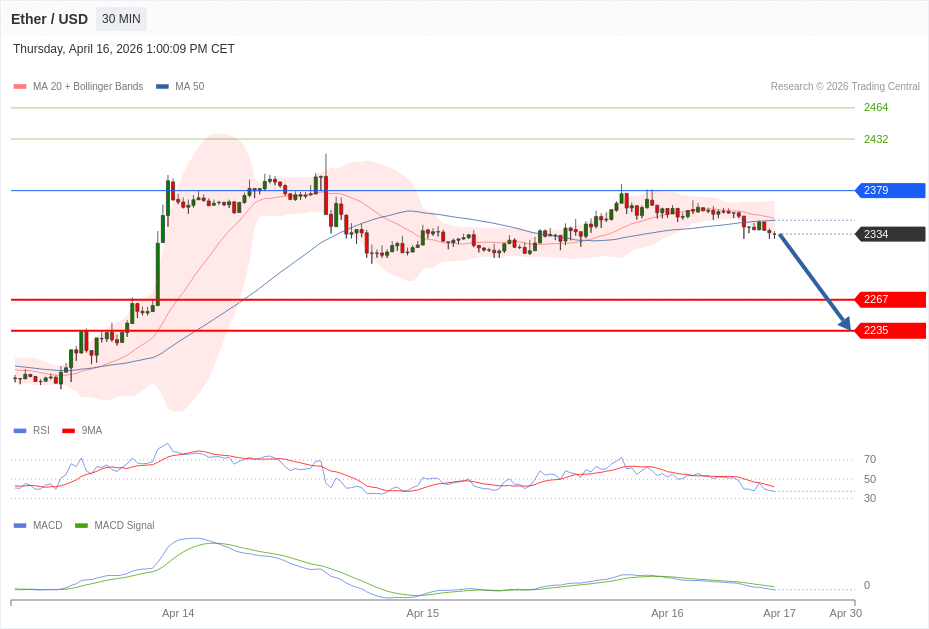
Task: Click the Research Trading Central copyright text
Action: pyautogui.click(x=845, y=87)
